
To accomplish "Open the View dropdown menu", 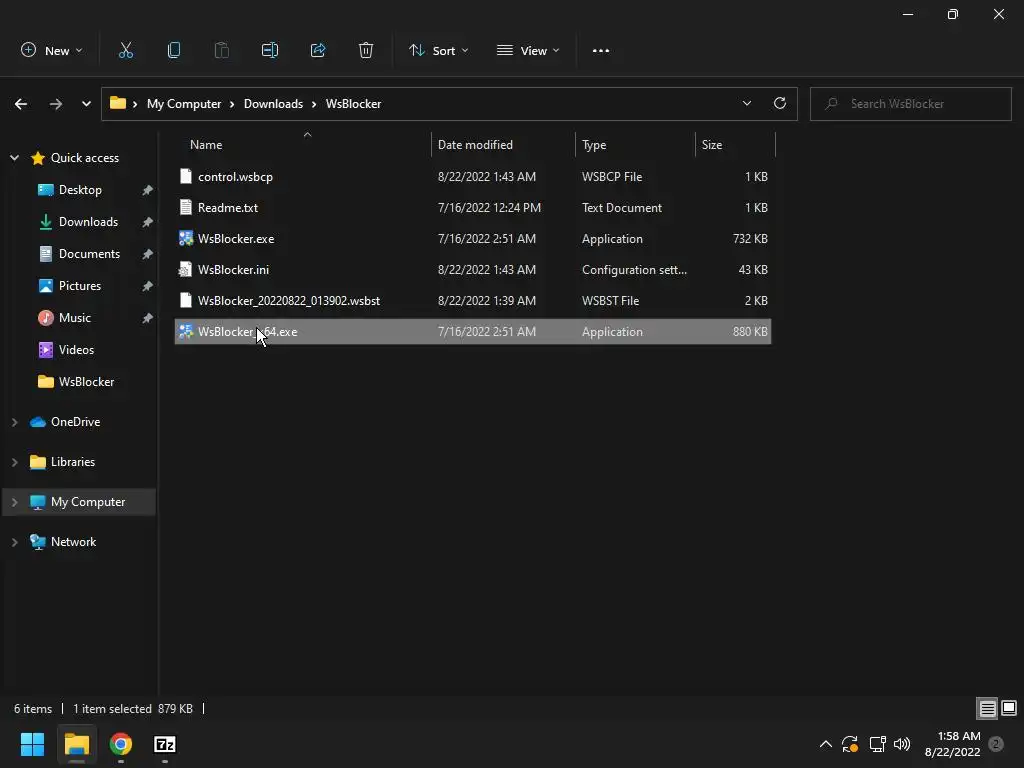I will [528, 50].
